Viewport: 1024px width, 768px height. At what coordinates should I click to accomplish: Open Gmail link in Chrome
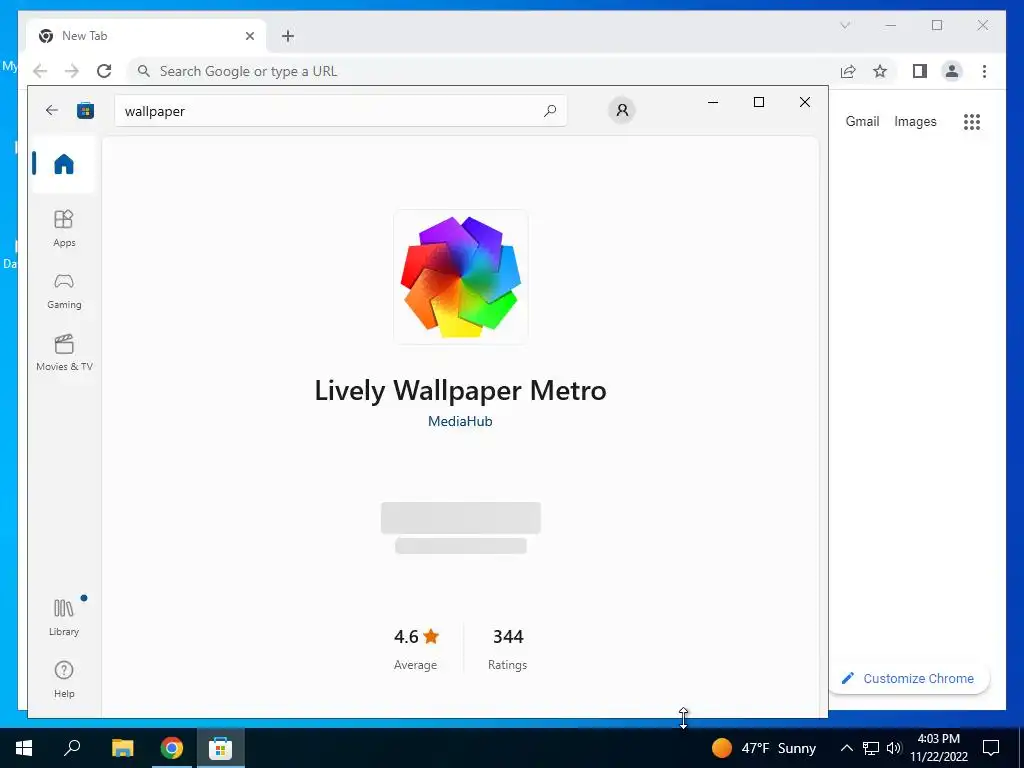coord(862,121)
